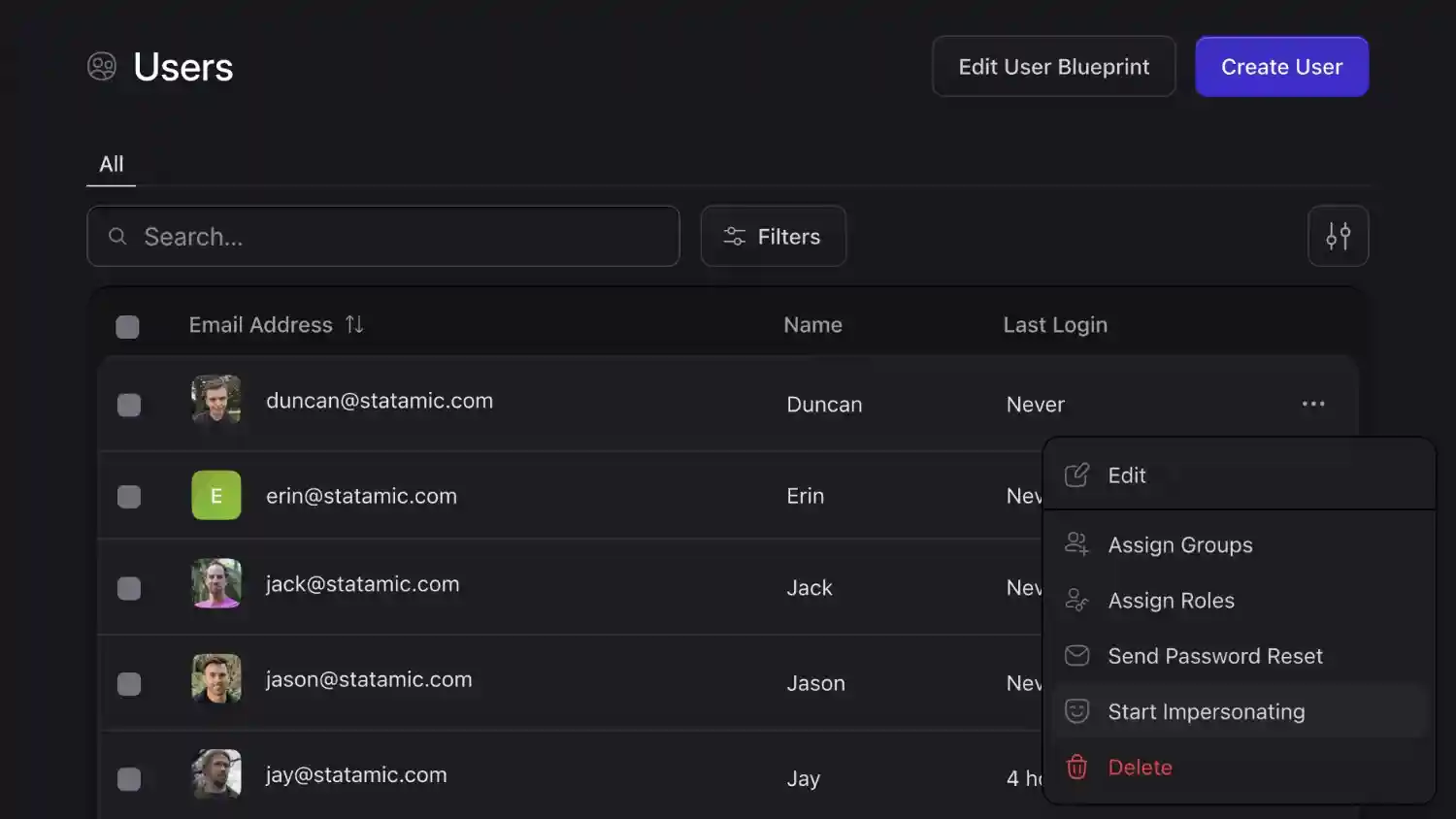Click the pencil icon beside Edit
This screenshot has width=1456, height=819.
[x=1076, y=475]
